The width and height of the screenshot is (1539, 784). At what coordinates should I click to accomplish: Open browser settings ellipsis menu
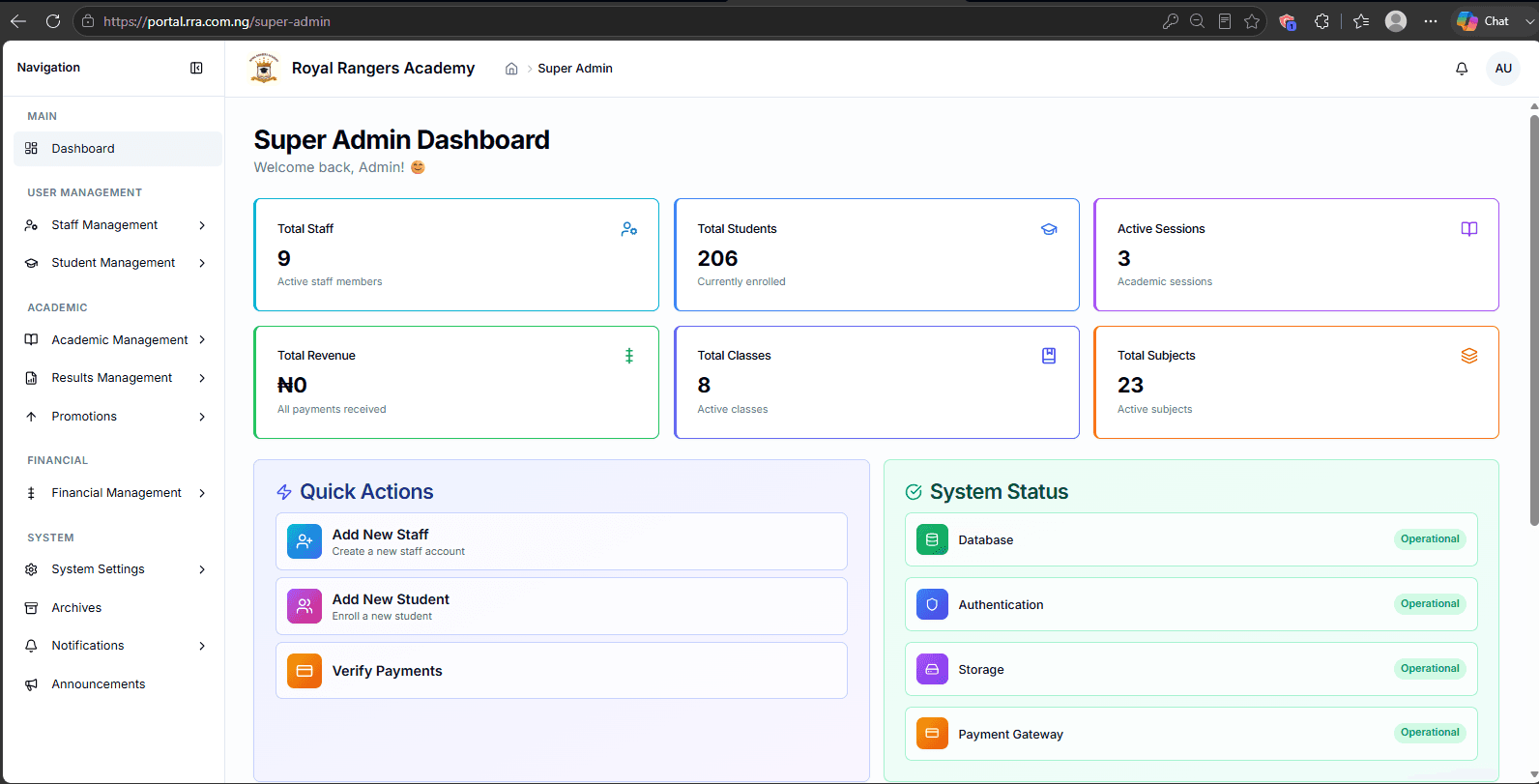pos(1431,21)
